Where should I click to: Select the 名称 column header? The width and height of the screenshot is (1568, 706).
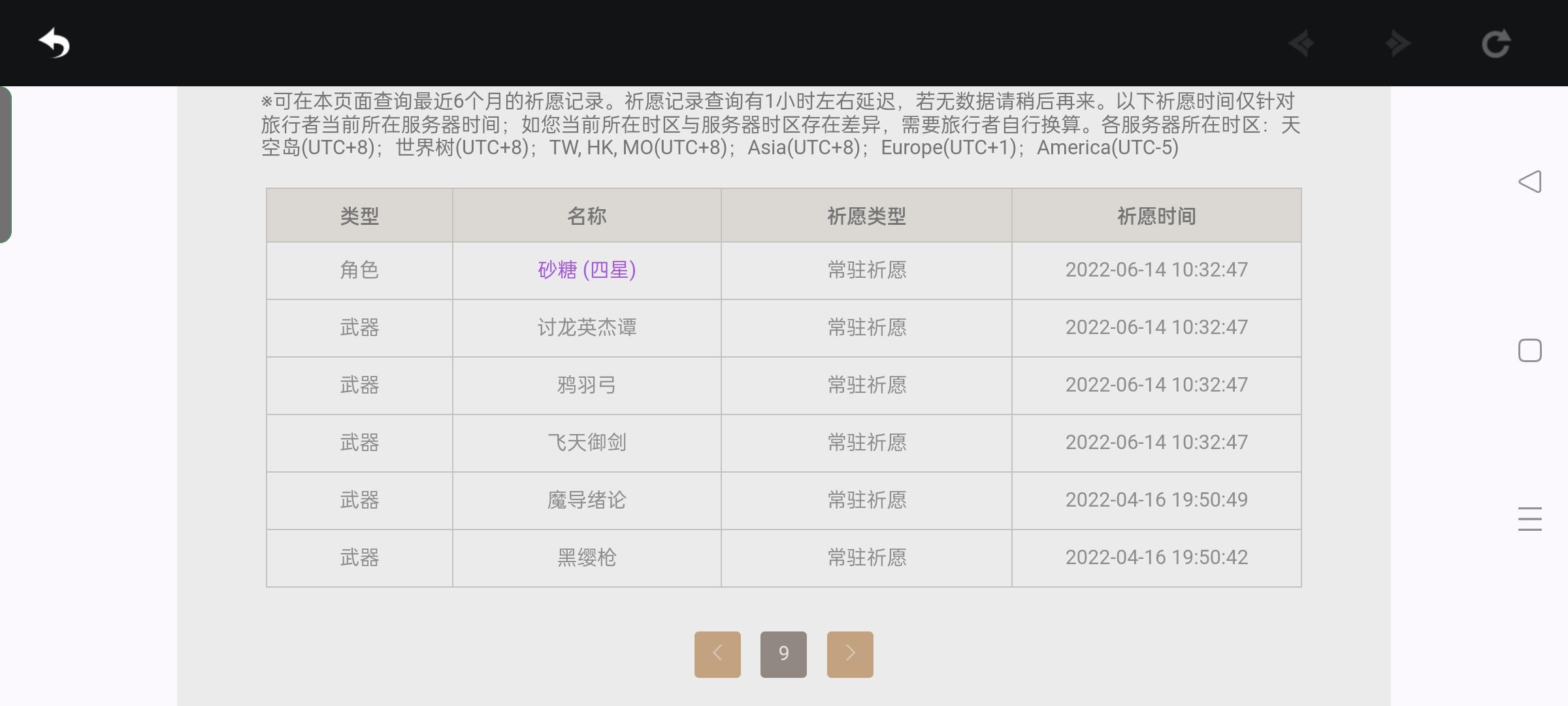587,216
